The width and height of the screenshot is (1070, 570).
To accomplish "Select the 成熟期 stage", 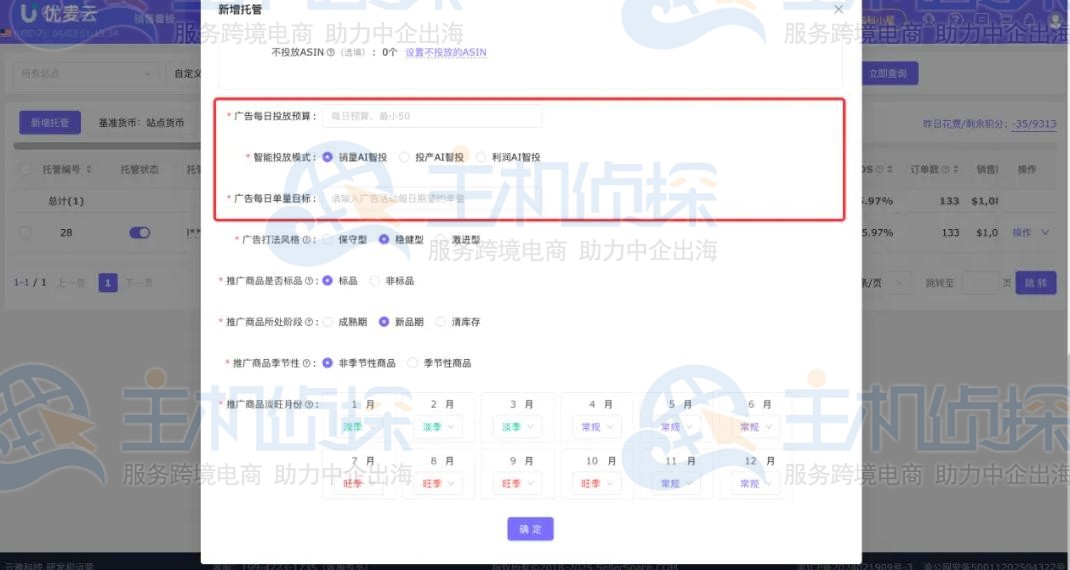I will [x=328, y=322].
